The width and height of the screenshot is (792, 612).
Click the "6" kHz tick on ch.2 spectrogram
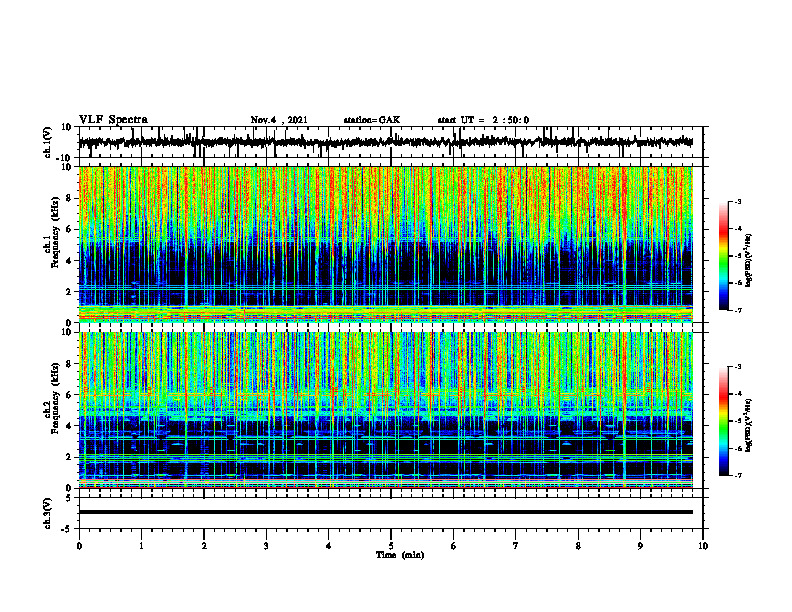click(69, 394)
